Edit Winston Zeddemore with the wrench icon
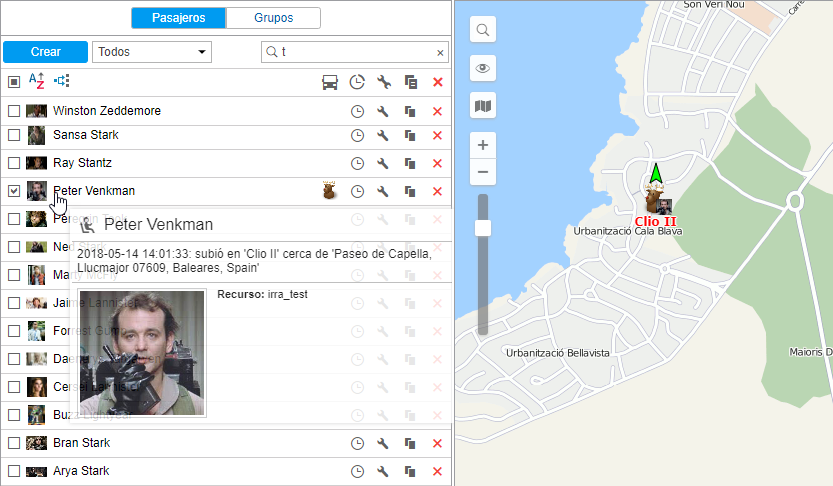 click(382, 112)
